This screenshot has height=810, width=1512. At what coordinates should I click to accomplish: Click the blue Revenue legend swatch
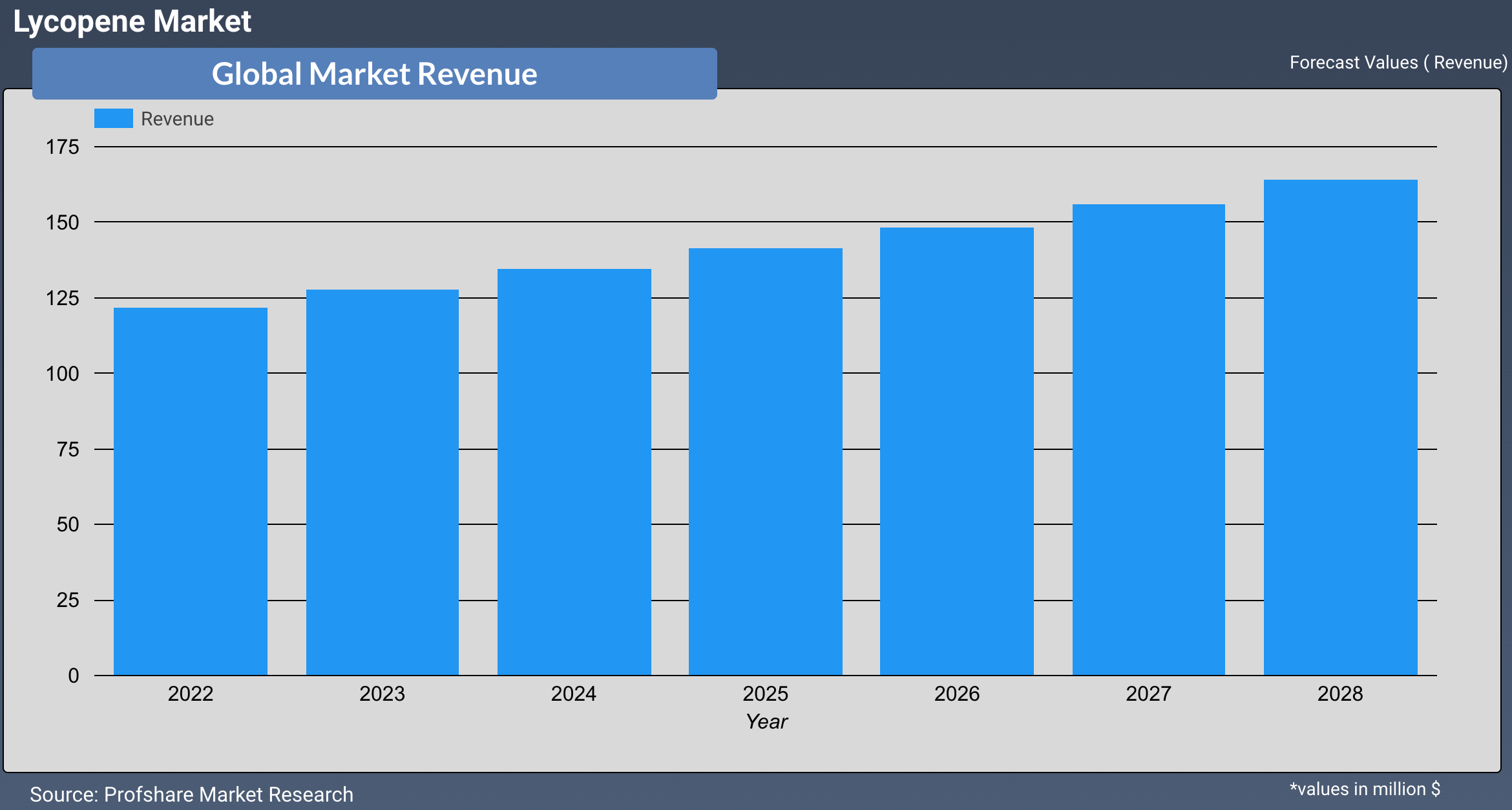113,118
